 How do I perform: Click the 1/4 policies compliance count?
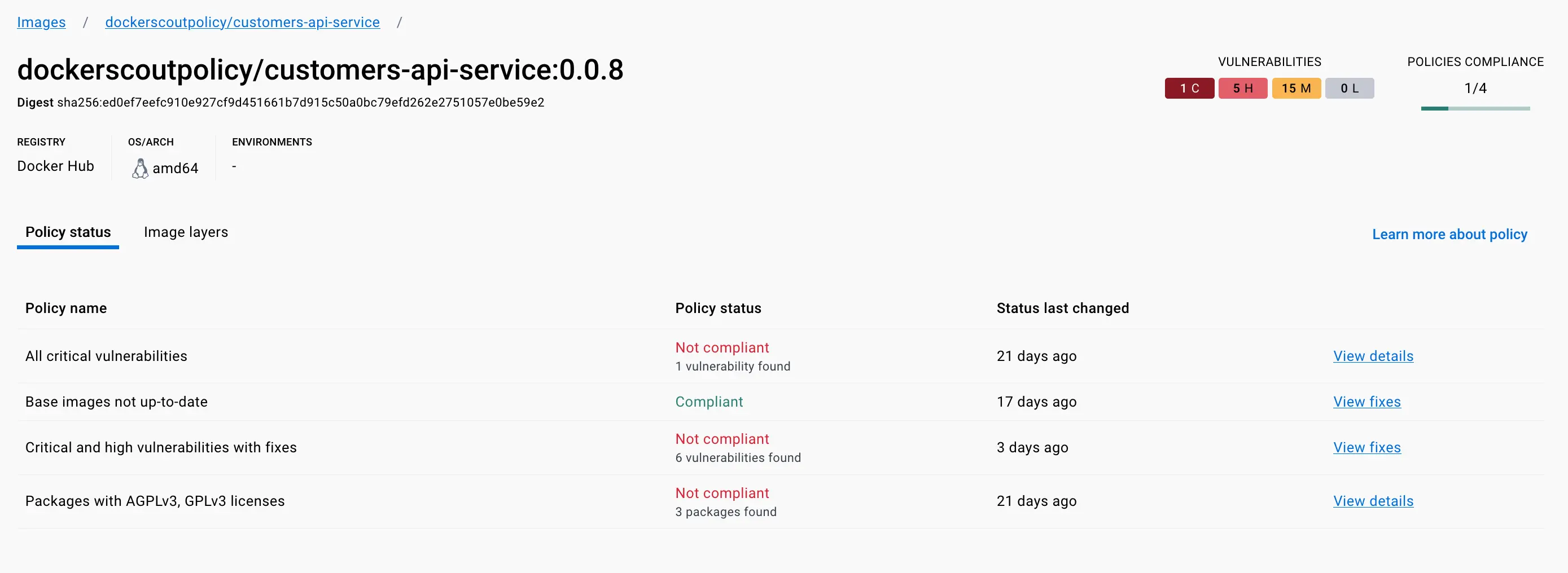(x=1475, y=88)
